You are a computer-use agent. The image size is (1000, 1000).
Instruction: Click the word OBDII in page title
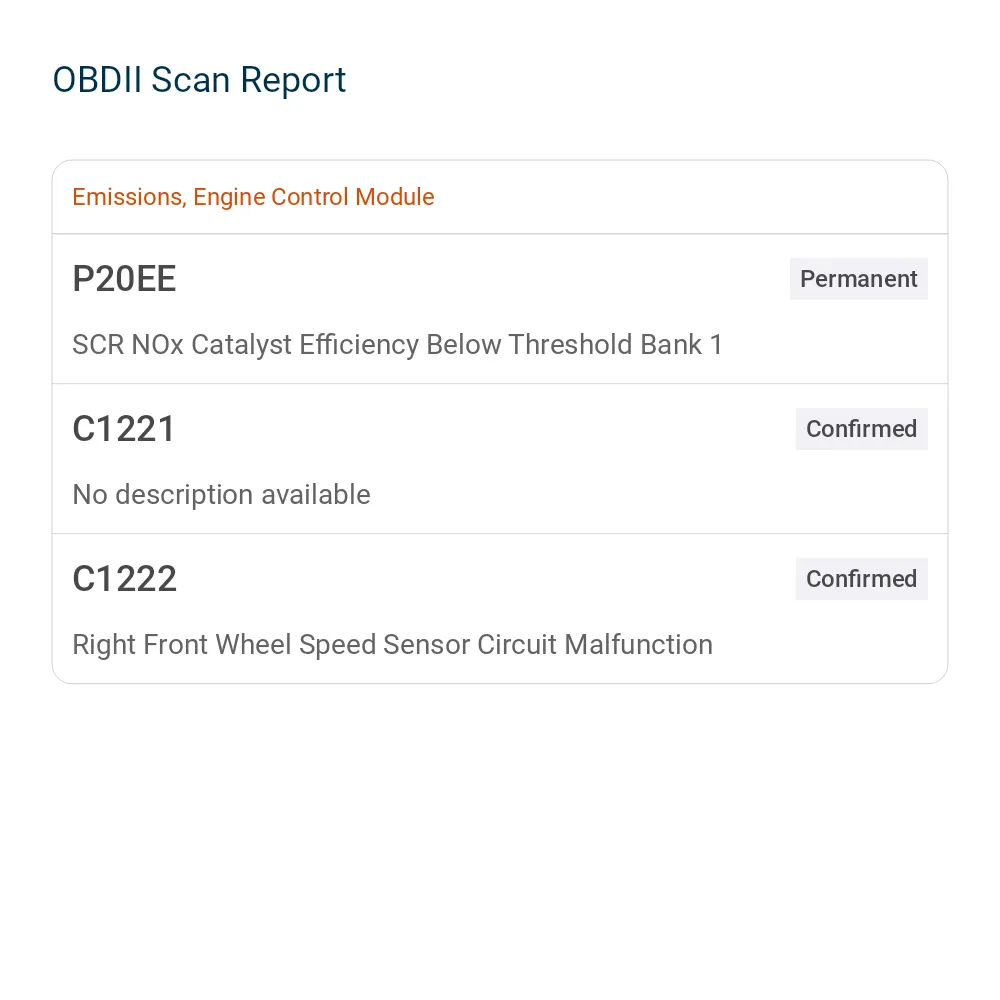[97, 80]
